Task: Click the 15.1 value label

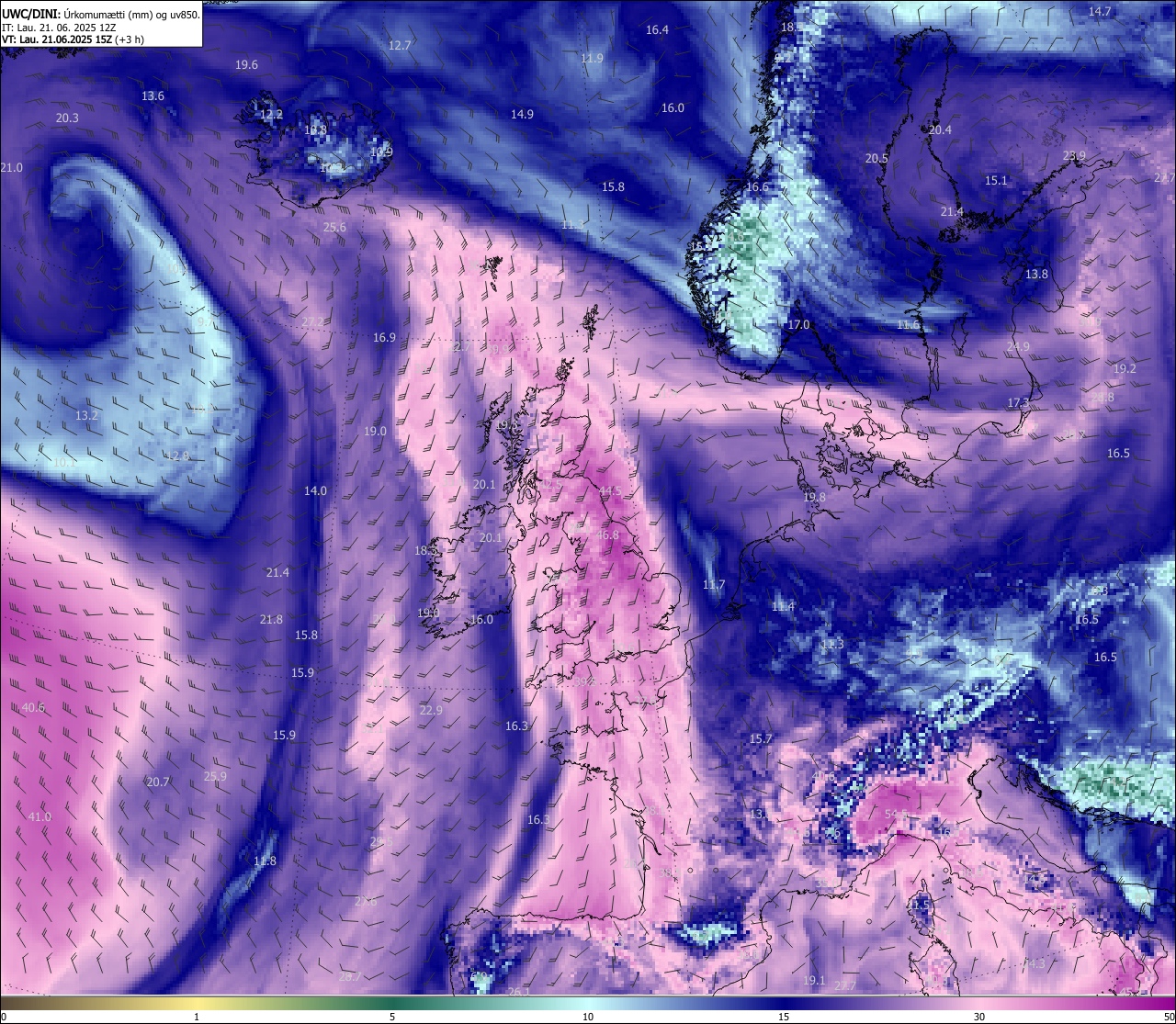Action: (996, 180)
